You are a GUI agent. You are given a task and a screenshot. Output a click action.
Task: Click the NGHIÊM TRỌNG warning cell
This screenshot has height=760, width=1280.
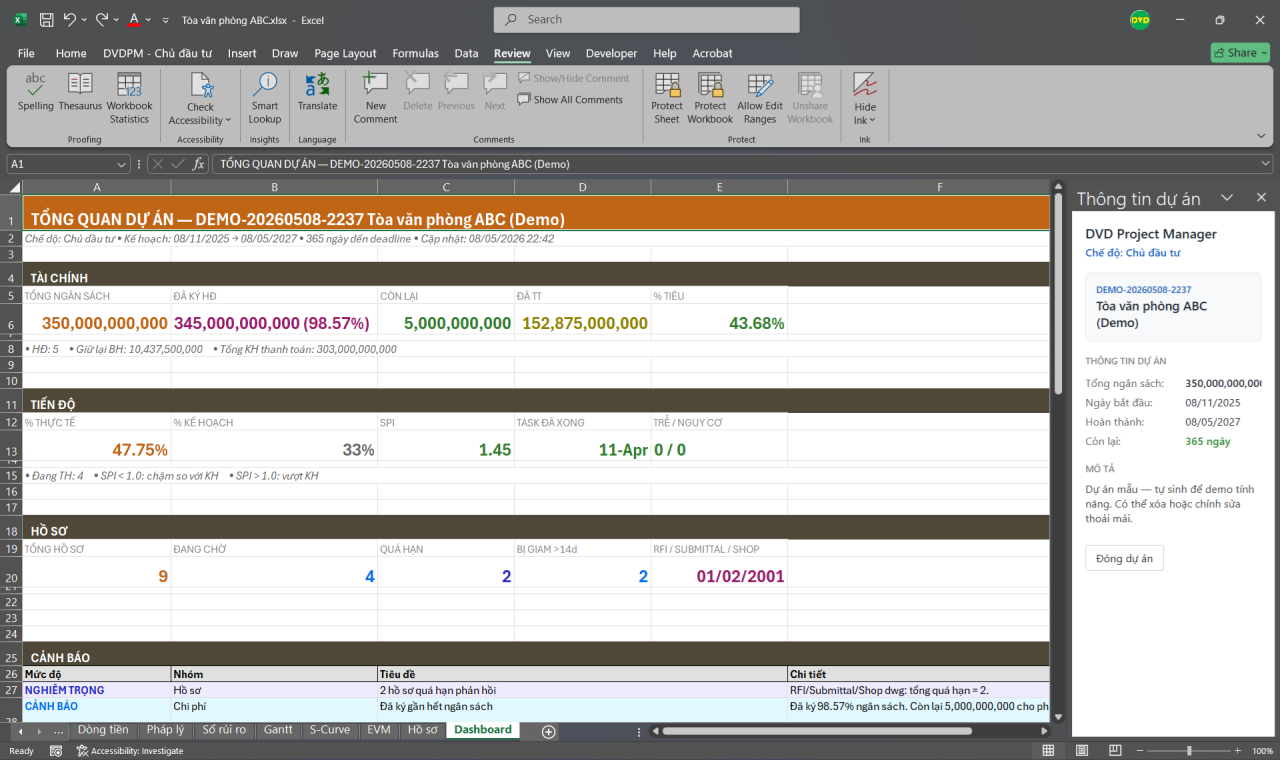click(96, 690)
